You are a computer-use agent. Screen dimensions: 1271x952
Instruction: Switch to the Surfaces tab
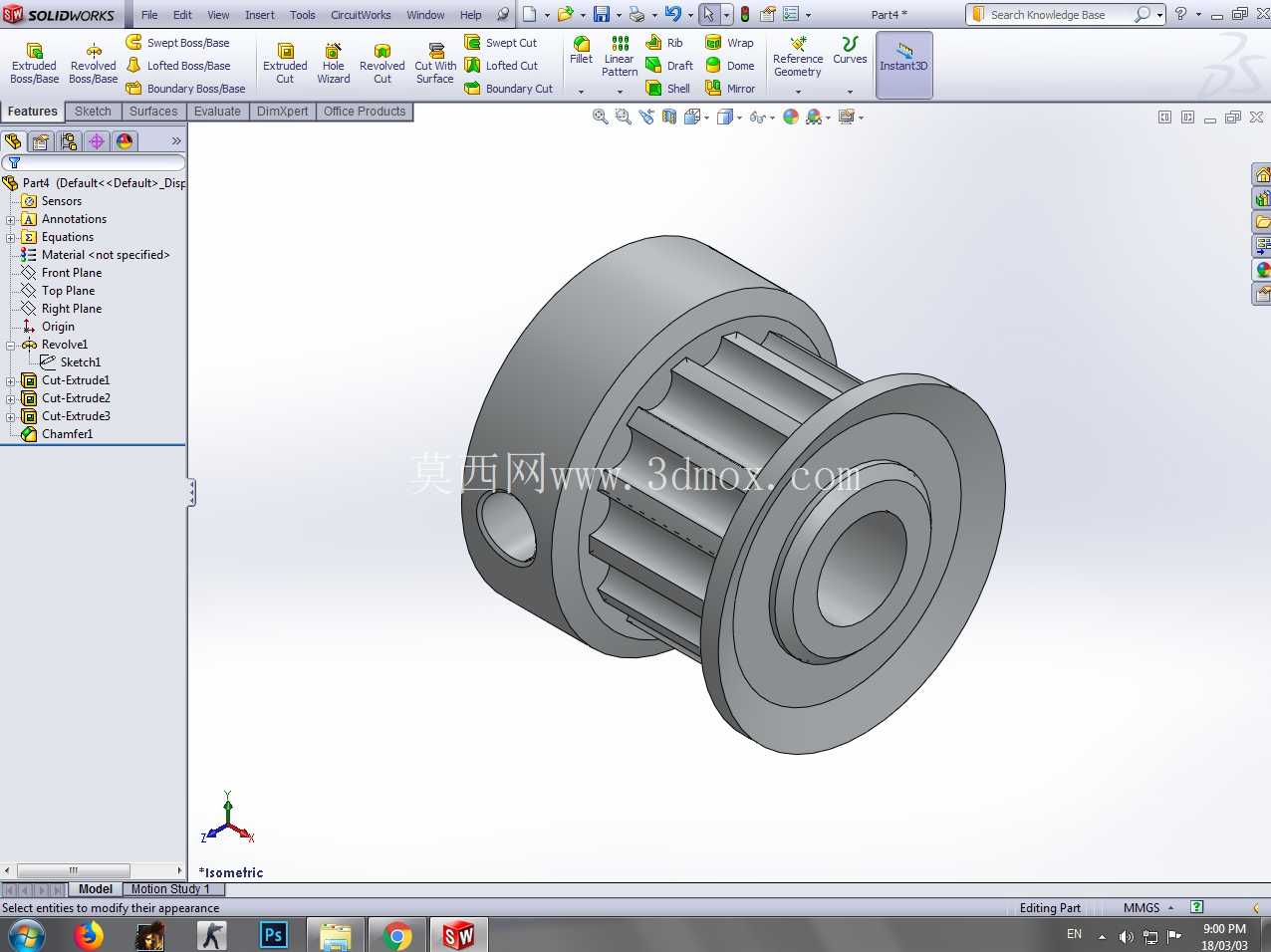[x=153, y=112]
